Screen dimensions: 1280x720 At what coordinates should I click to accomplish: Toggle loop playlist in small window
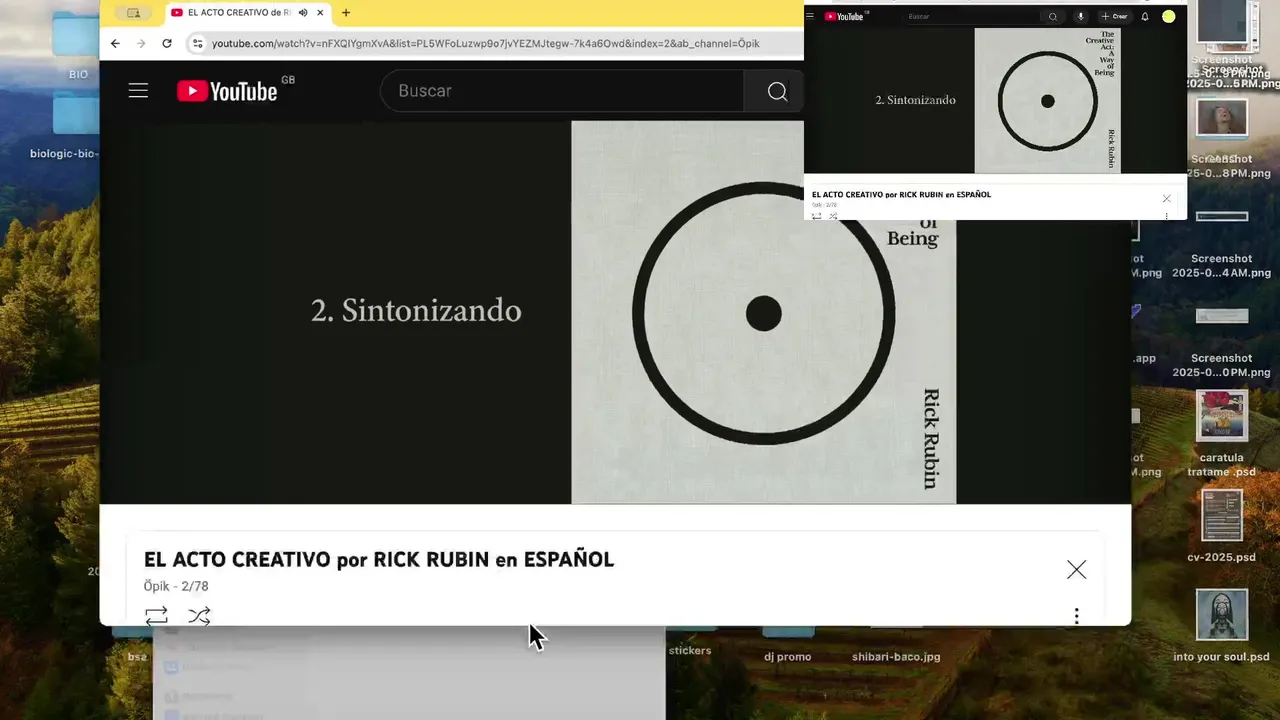coord(816,216)
